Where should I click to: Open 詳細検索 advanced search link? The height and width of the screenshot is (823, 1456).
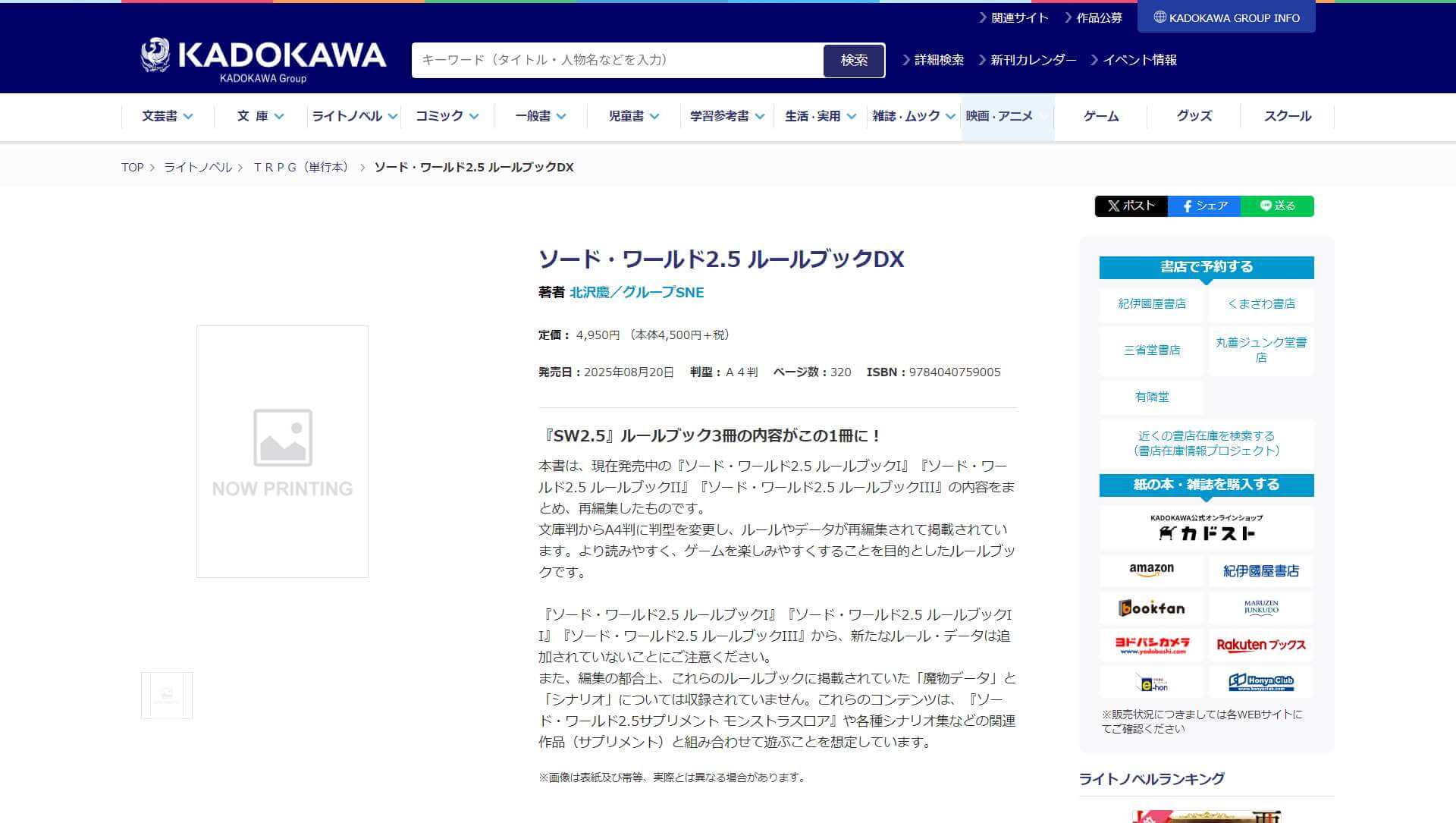tap(933, 60)
